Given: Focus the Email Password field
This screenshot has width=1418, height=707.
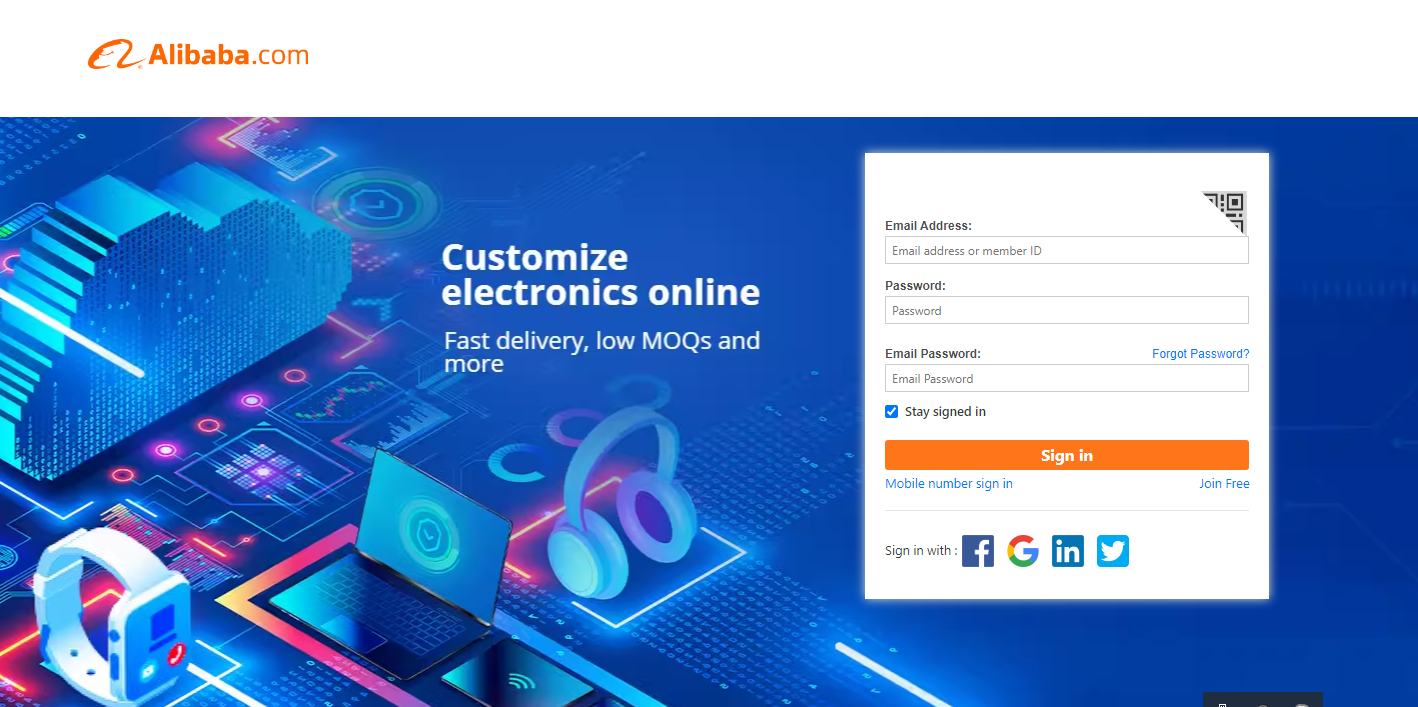Looking at the screenshot, I should (x=1067, y=378).
